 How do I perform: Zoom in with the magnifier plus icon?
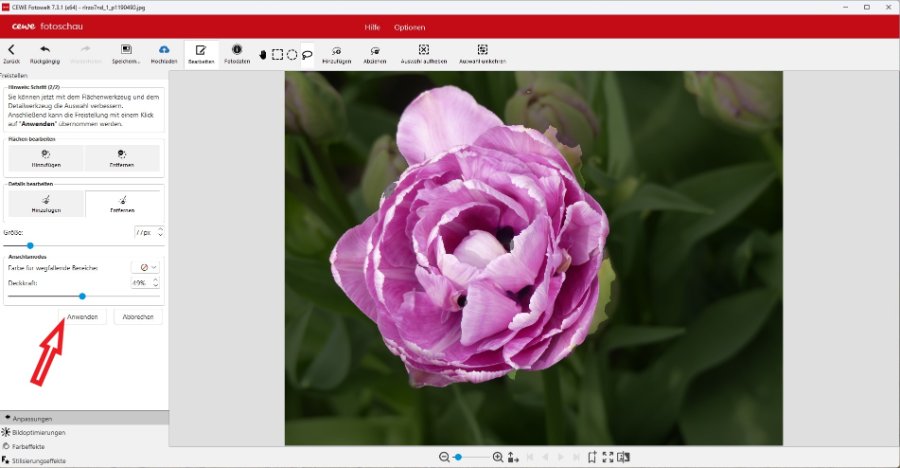click(x=498, y=457)
